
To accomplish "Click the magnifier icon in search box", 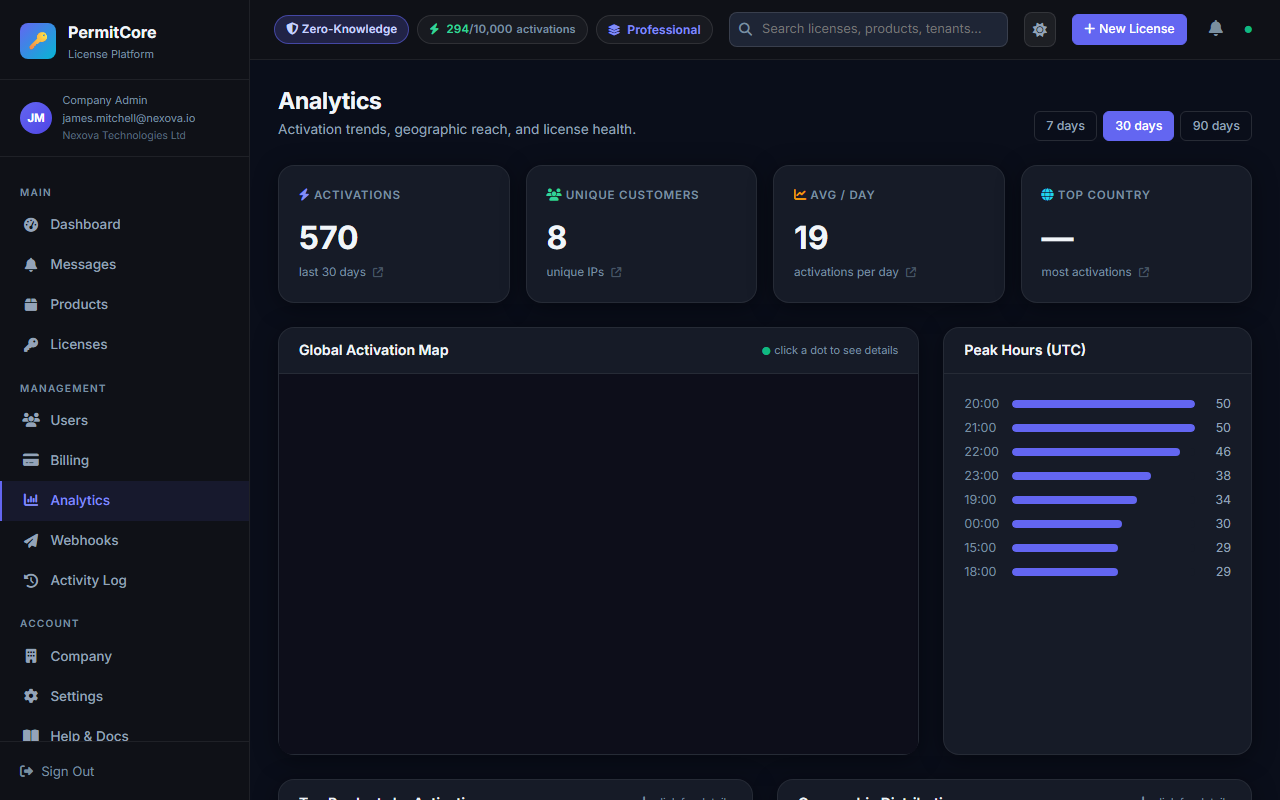I will (x=745, y=29).
